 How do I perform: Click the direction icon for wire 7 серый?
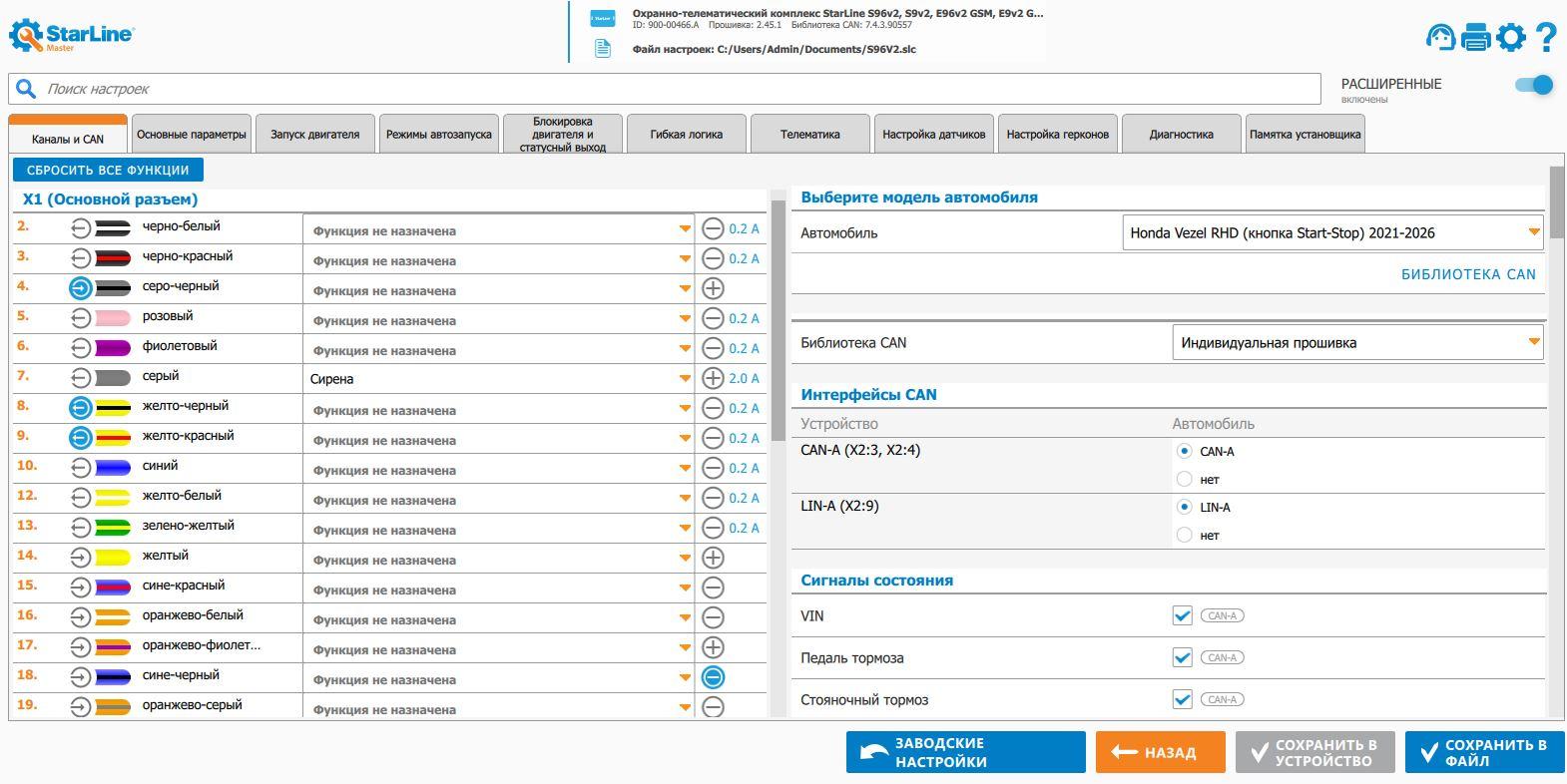[81, 378]
